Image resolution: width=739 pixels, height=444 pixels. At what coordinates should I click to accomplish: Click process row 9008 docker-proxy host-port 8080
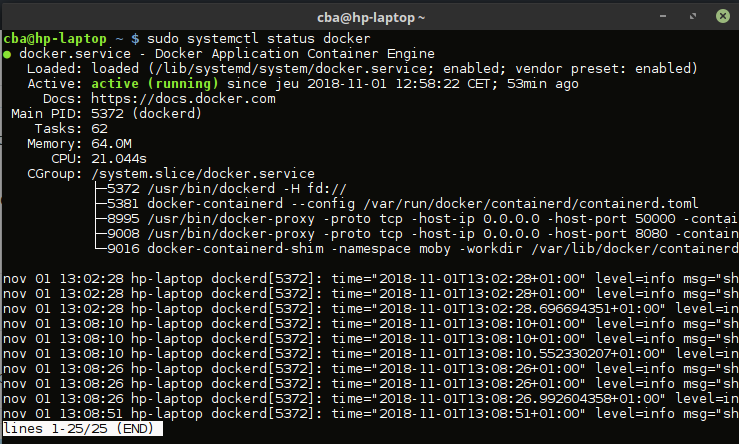click(x=422, y=234)
